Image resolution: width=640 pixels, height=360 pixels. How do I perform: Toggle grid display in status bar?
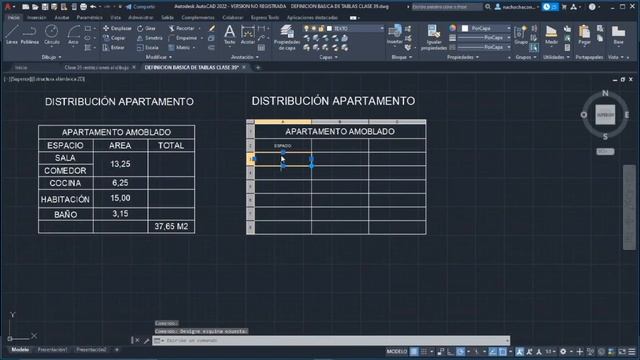click(x=414, y=351)
